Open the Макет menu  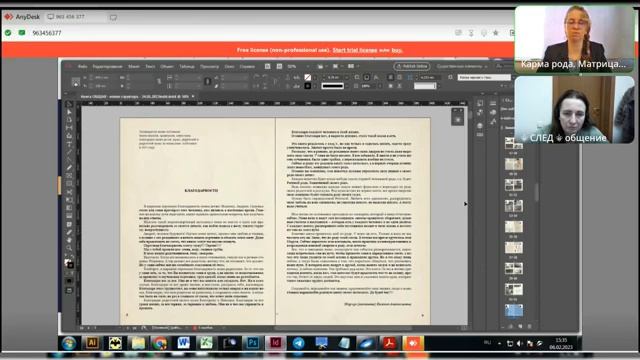pyautogui.click(x=134, y=67)
